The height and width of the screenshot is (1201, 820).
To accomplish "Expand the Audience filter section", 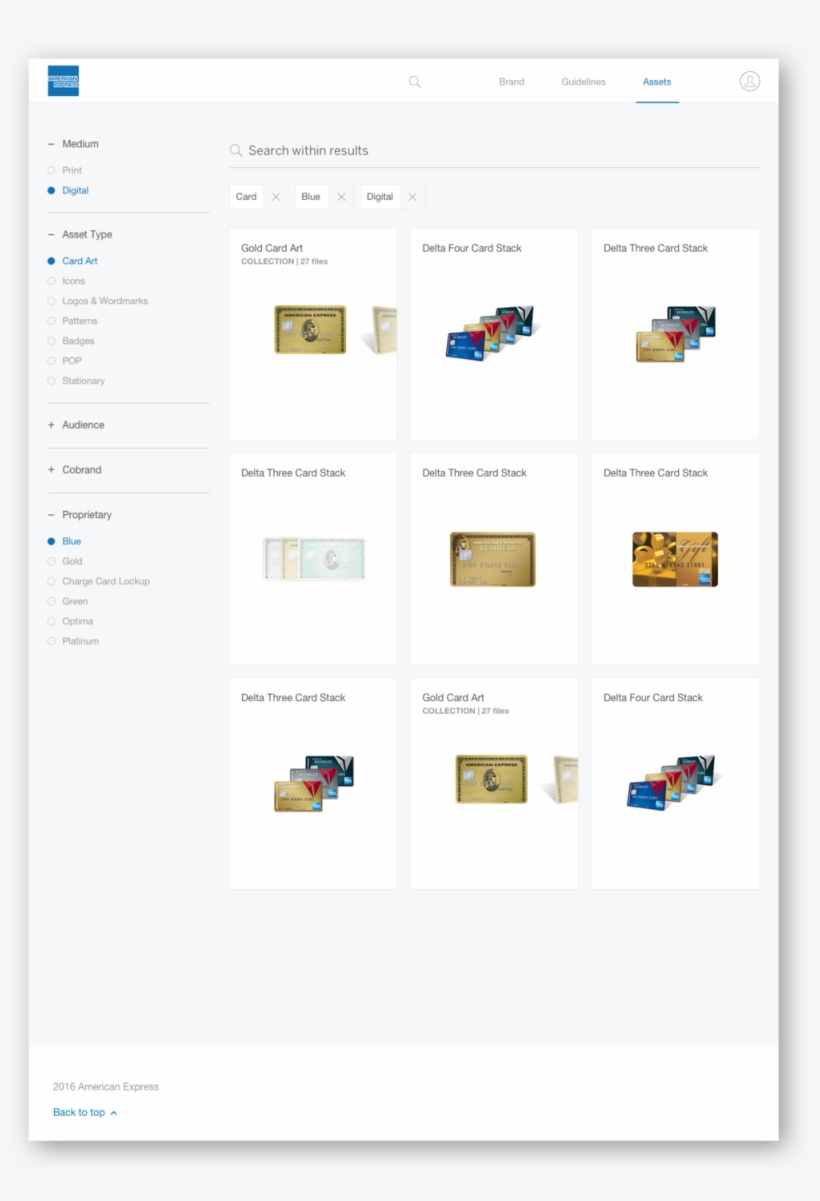I will point(75,425).
